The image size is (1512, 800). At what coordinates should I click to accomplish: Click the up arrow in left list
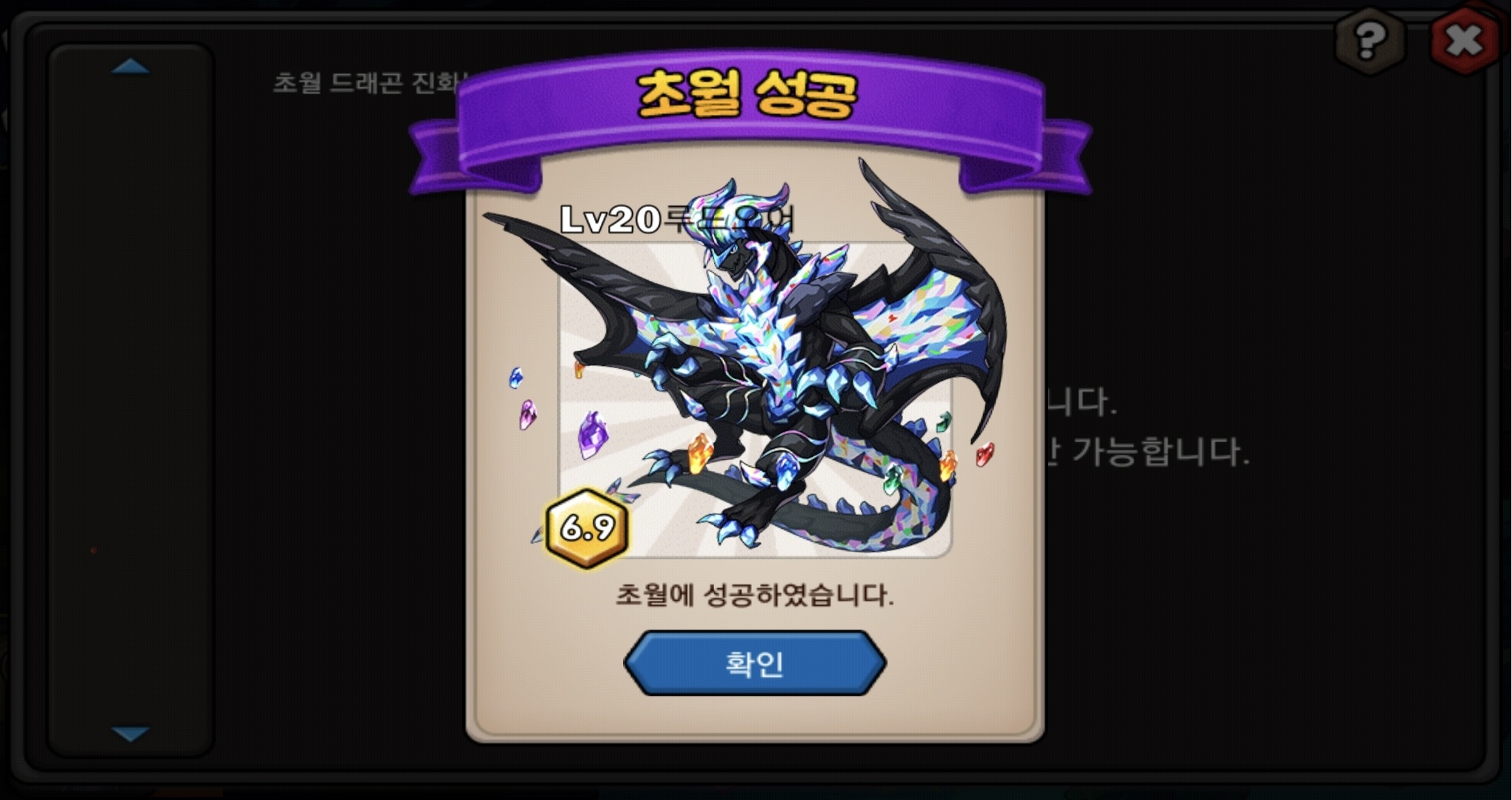click(x=130, y=67)
